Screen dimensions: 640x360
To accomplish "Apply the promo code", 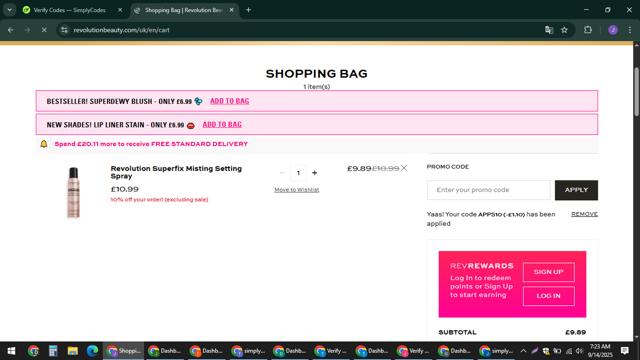I will 576,190.
